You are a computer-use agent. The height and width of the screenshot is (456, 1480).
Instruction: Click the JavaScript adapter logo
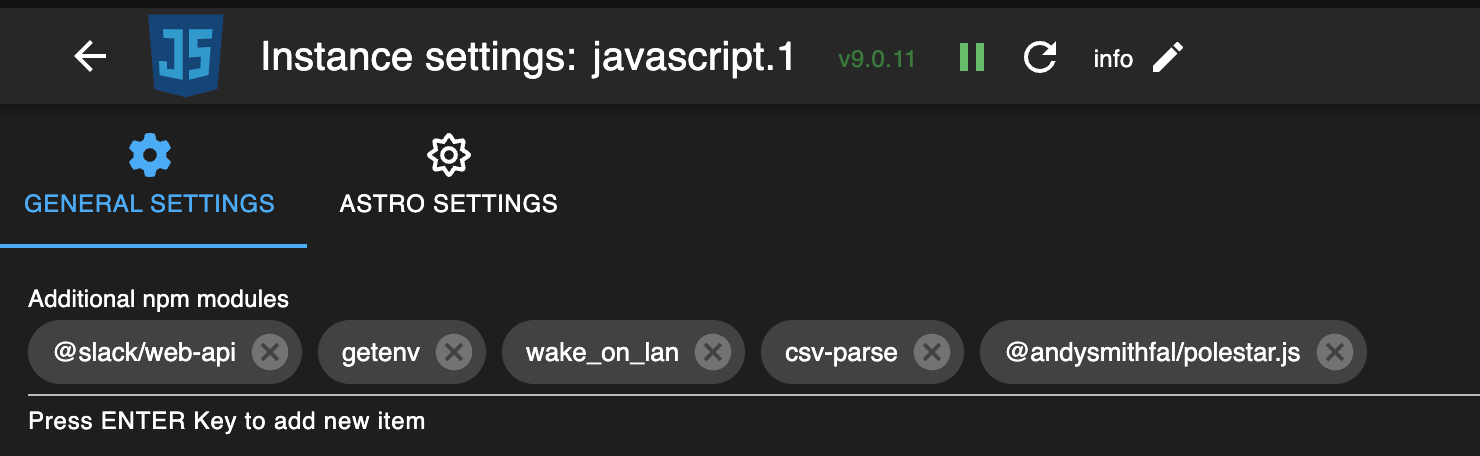click(x=185, y=56)
